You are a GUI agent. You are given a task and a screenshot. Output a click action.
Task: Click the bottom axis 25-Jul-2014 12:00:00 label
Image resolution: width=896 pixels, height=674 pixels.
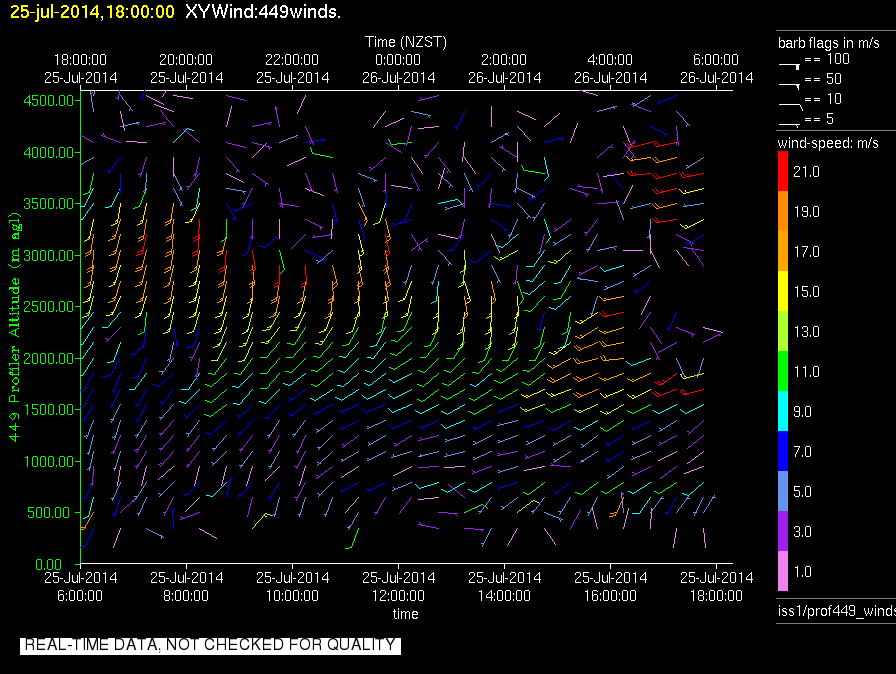coord(398,587)
